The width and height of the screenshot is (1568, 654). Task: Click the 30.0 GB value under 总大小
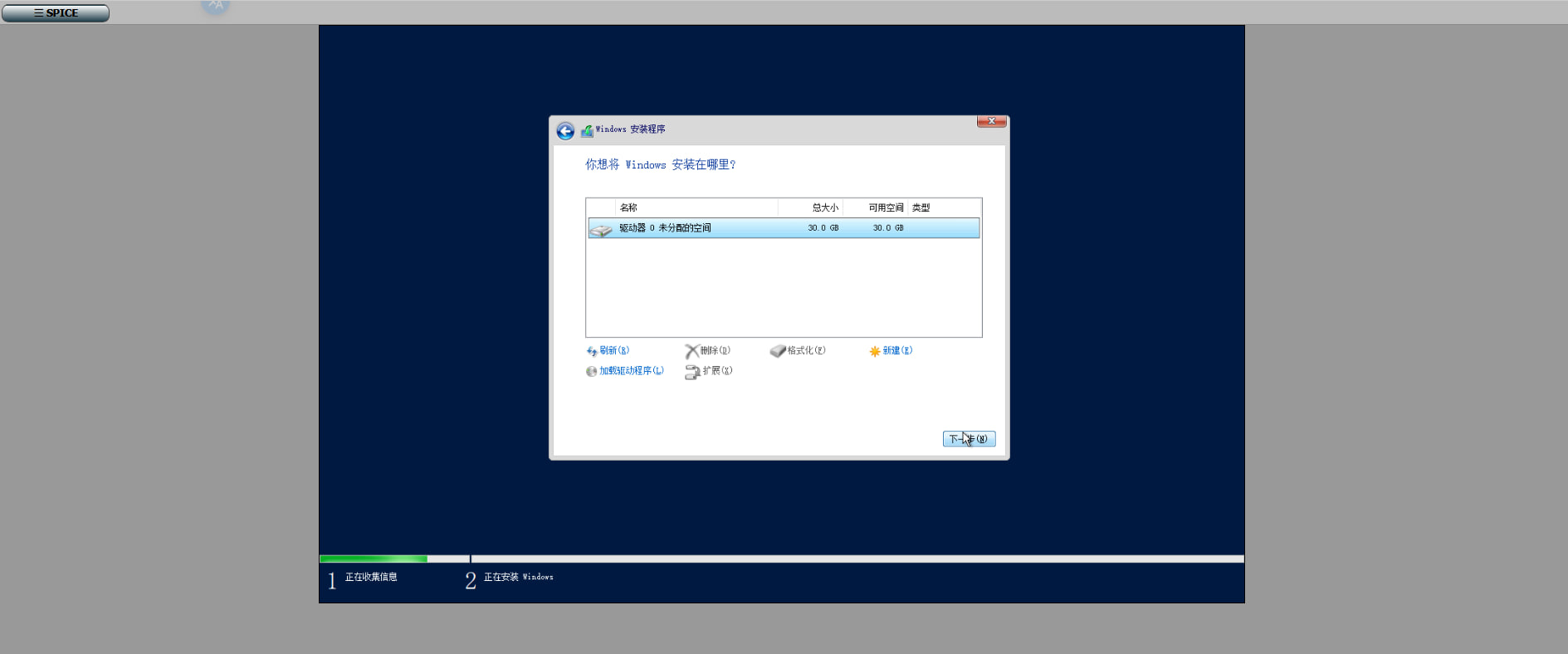(823, 228)
